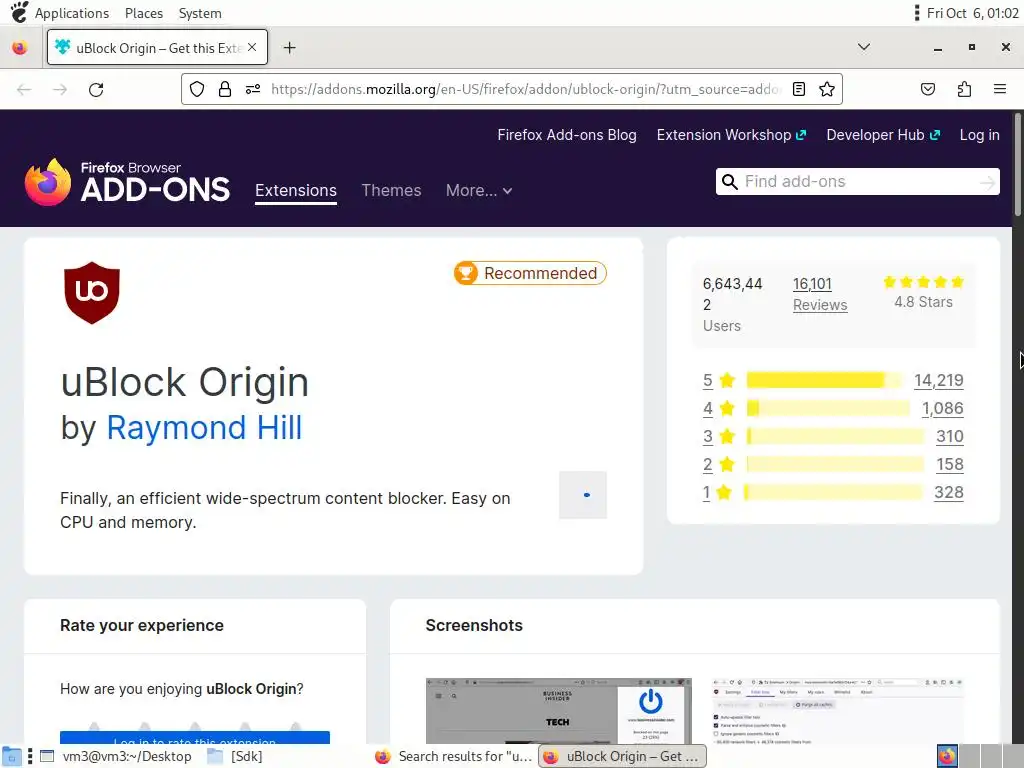Viewport: 1024px width, 768px height.
Task: Click the 1-star rating bar
Action: pos(833,492)
